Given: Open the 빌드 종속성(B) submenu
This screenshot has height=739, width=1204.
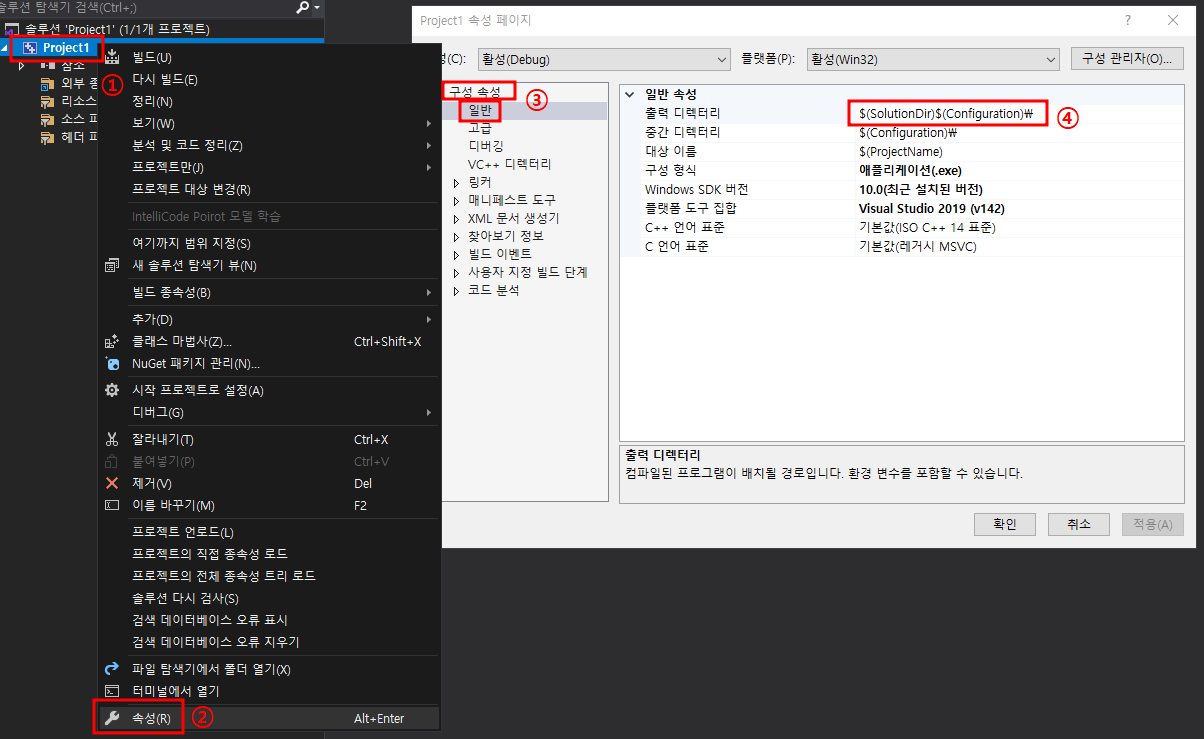Looking at the screenshot, I should pyautogui.click(x=269, y=292).
